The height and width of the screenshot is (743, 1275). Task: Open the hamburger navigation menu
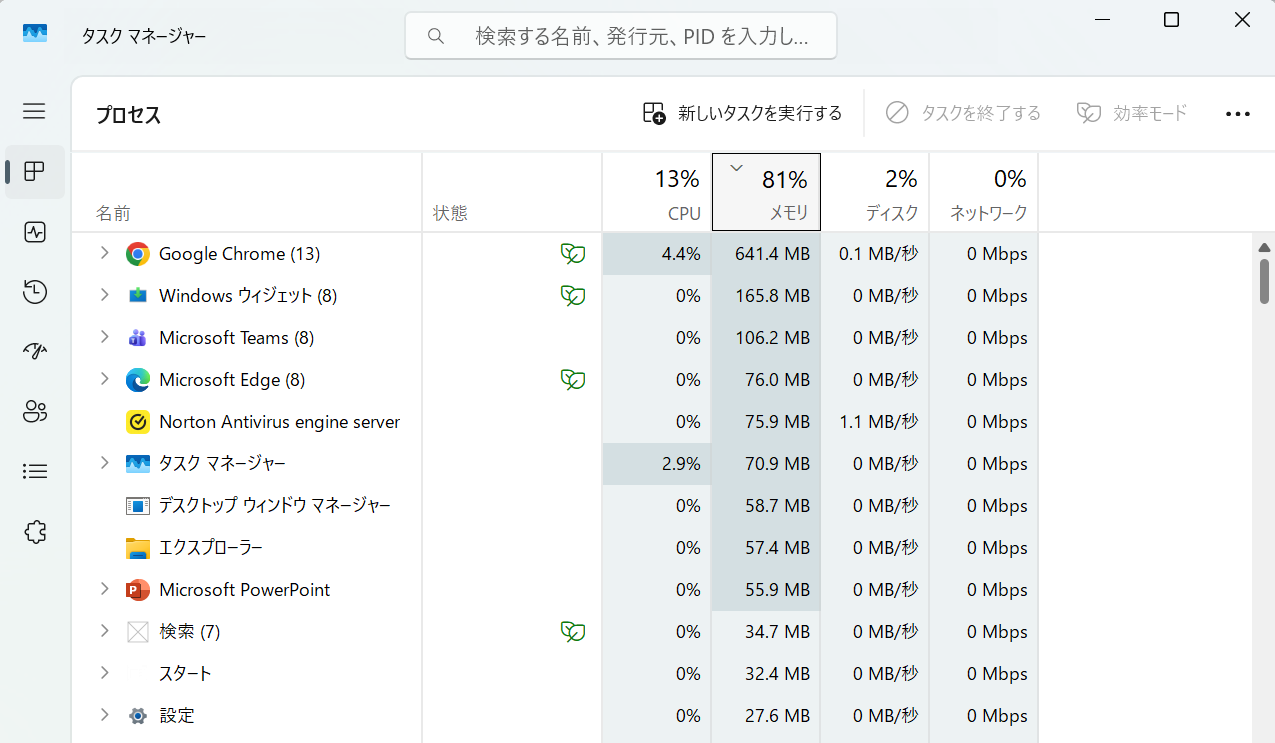(34, 111)
